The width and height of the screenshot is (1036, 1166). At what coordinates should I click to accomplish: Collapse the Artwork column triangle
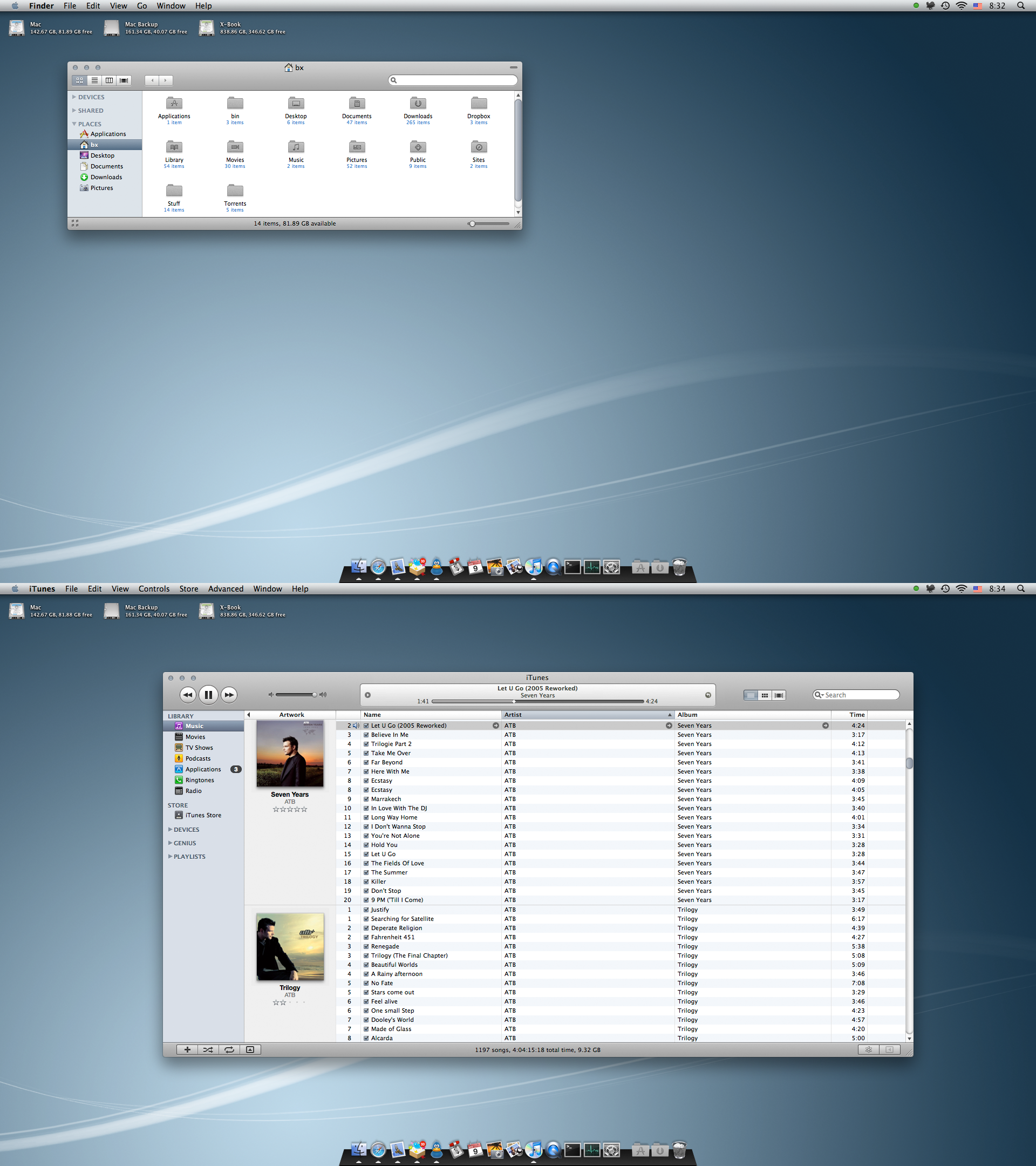click(x=249, y=715)
